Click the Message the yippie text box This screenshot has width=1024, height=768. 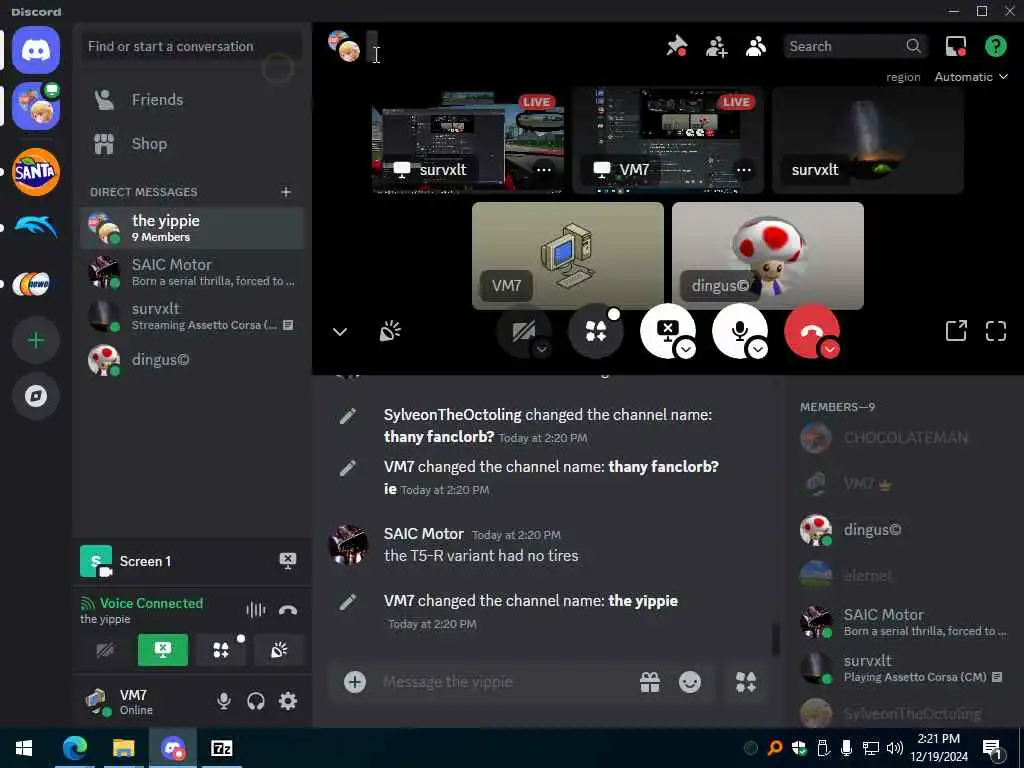coord(503,682)
